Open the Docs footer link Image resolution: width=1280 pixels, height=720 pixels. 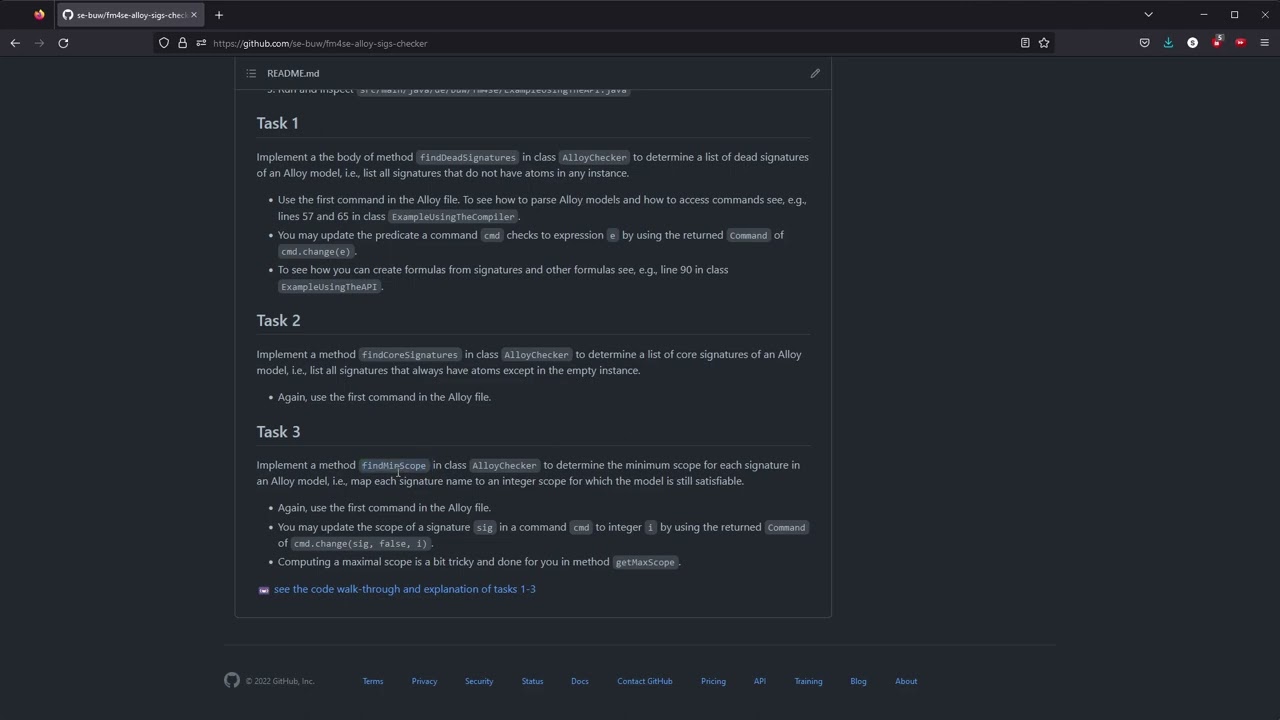point(580,681)
